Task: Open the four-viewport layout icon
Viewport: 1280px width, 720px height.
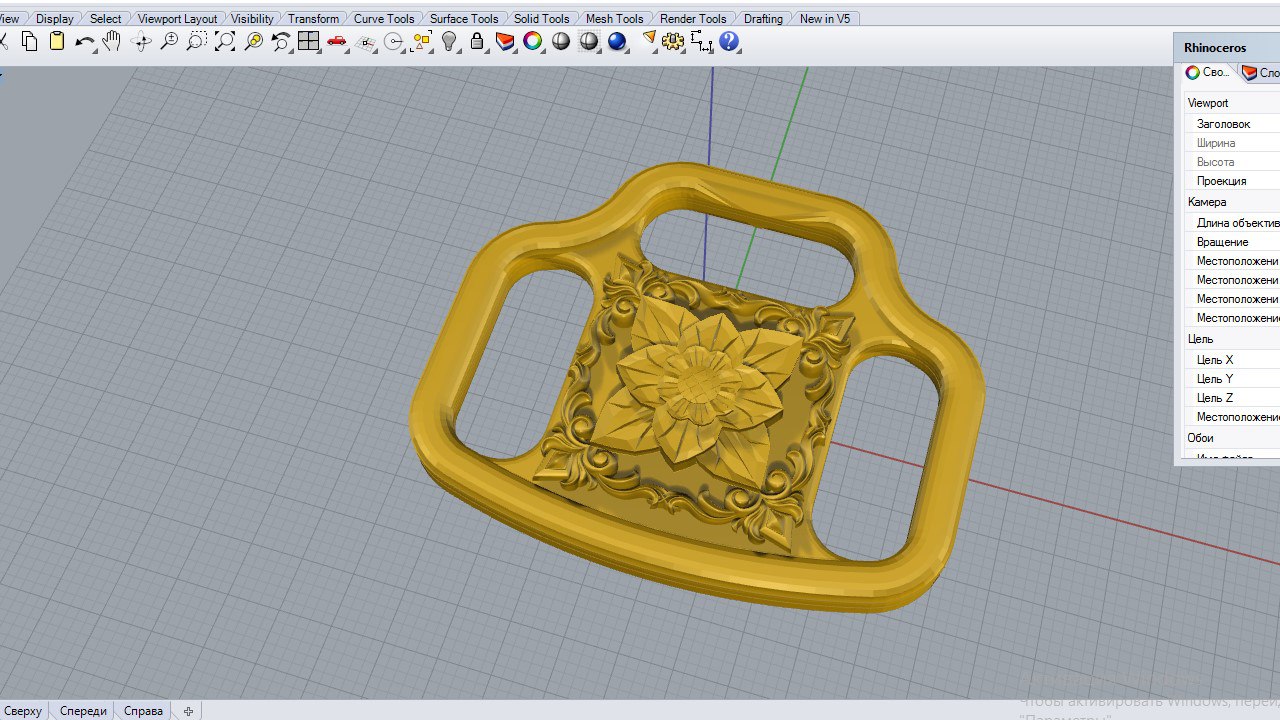Action: click(x=308, y=42)
